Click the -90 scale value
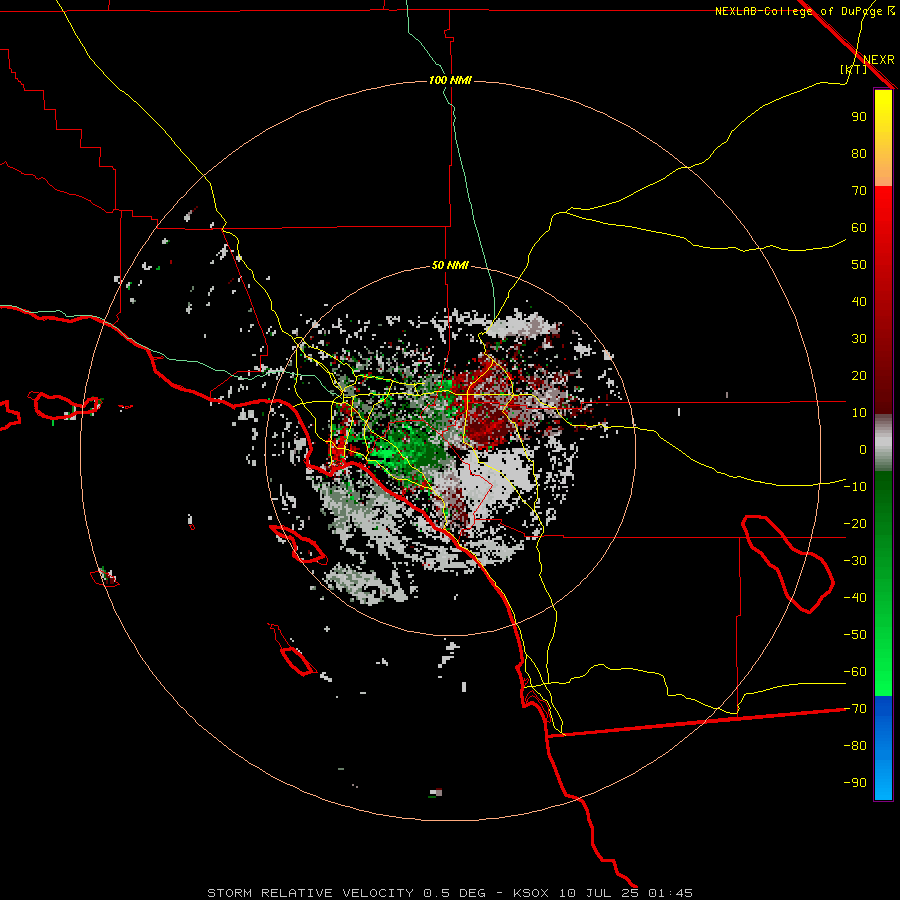The width and height of the screenshot is (900, 900). pyautogui.click(x=855, y=783)
